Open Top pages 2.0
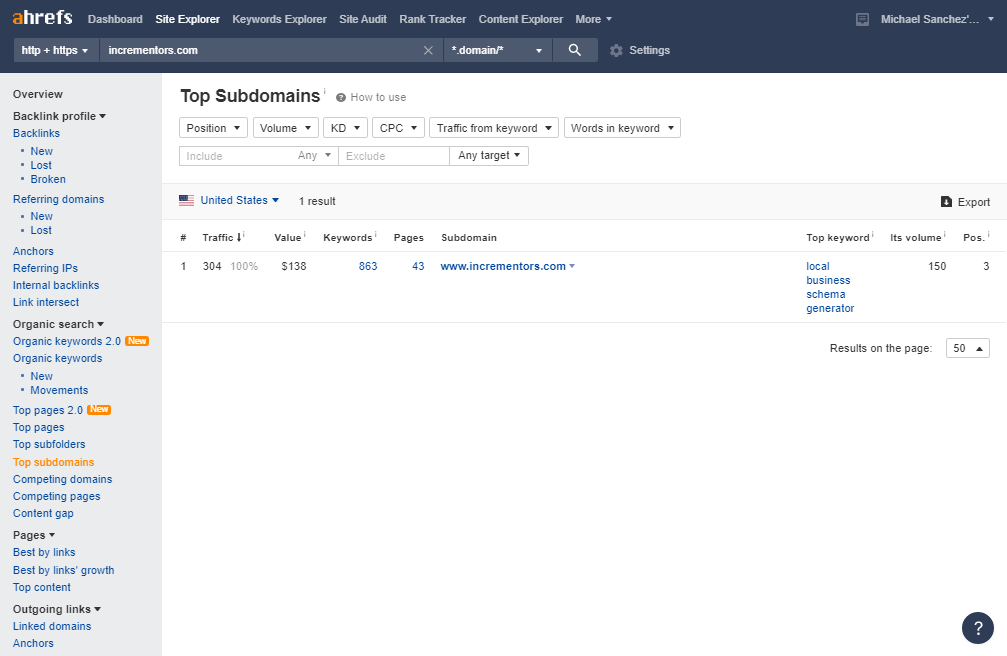This screenshot has width=1007, height=656. click(x=48, y=410)
